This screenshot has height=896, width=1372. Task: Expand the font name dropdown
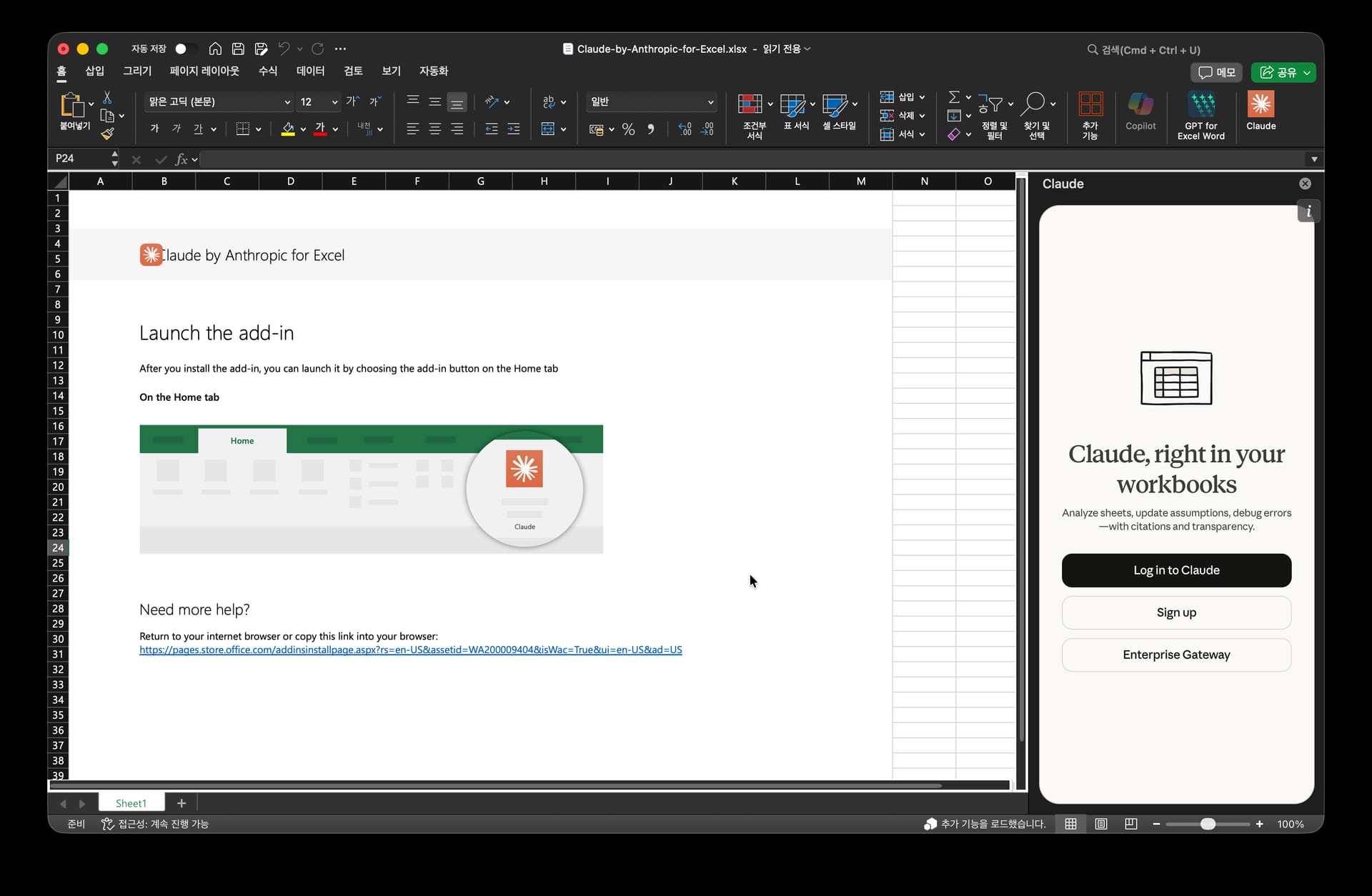(x=287, y=102)
